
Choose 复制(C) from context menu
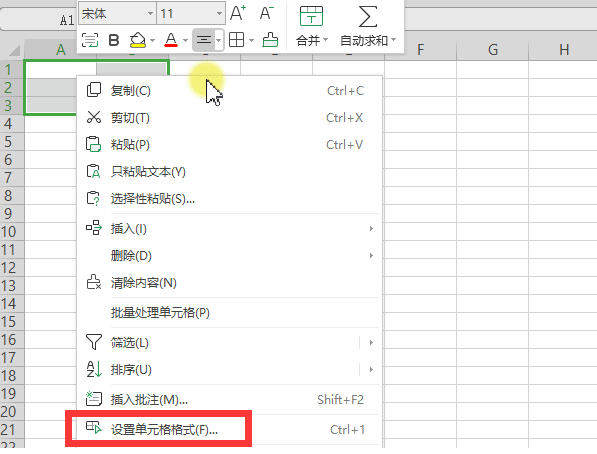point(229,91)
